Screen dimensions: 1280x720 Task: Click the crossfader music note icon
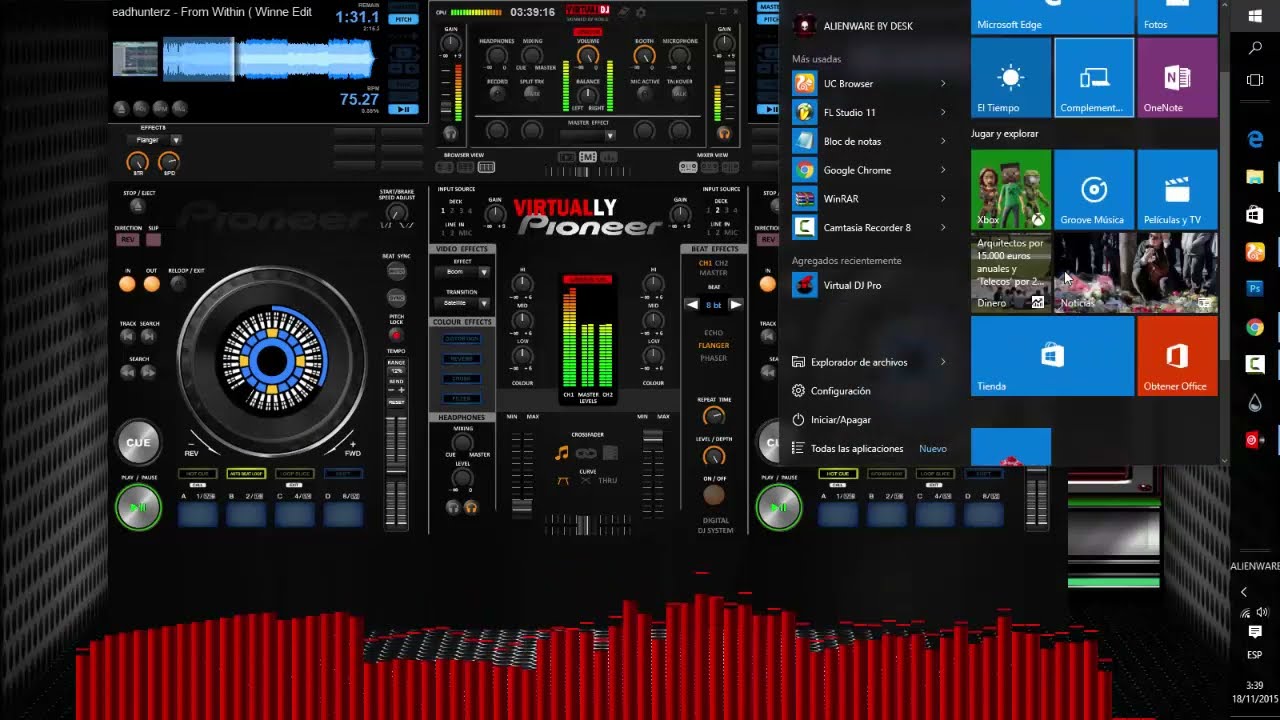[x=562, y=453]
